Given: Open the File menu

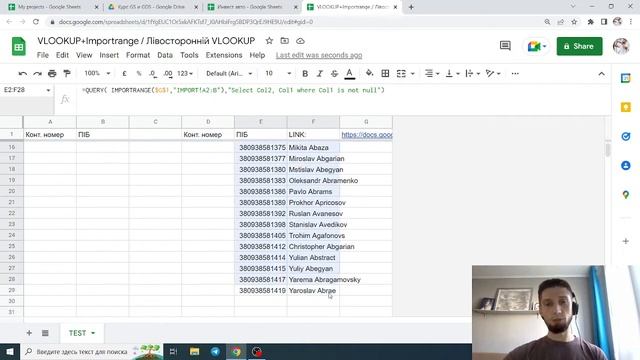Looking at the screenshot, I should [42, 55].
